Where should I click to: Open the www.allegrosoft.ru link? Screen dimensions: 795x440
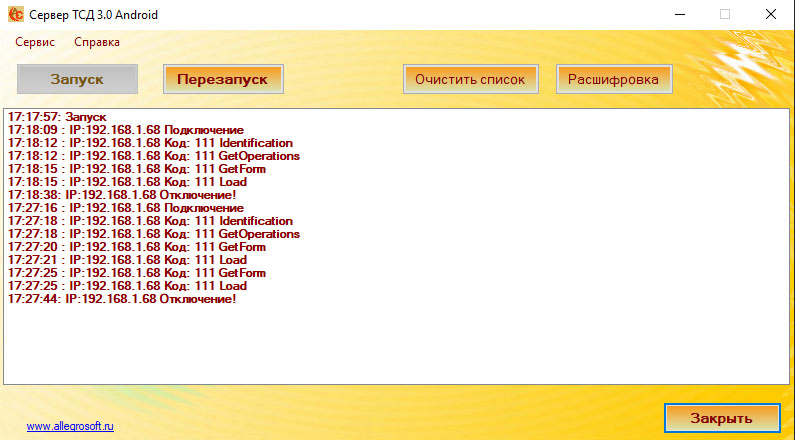point(70,426)
